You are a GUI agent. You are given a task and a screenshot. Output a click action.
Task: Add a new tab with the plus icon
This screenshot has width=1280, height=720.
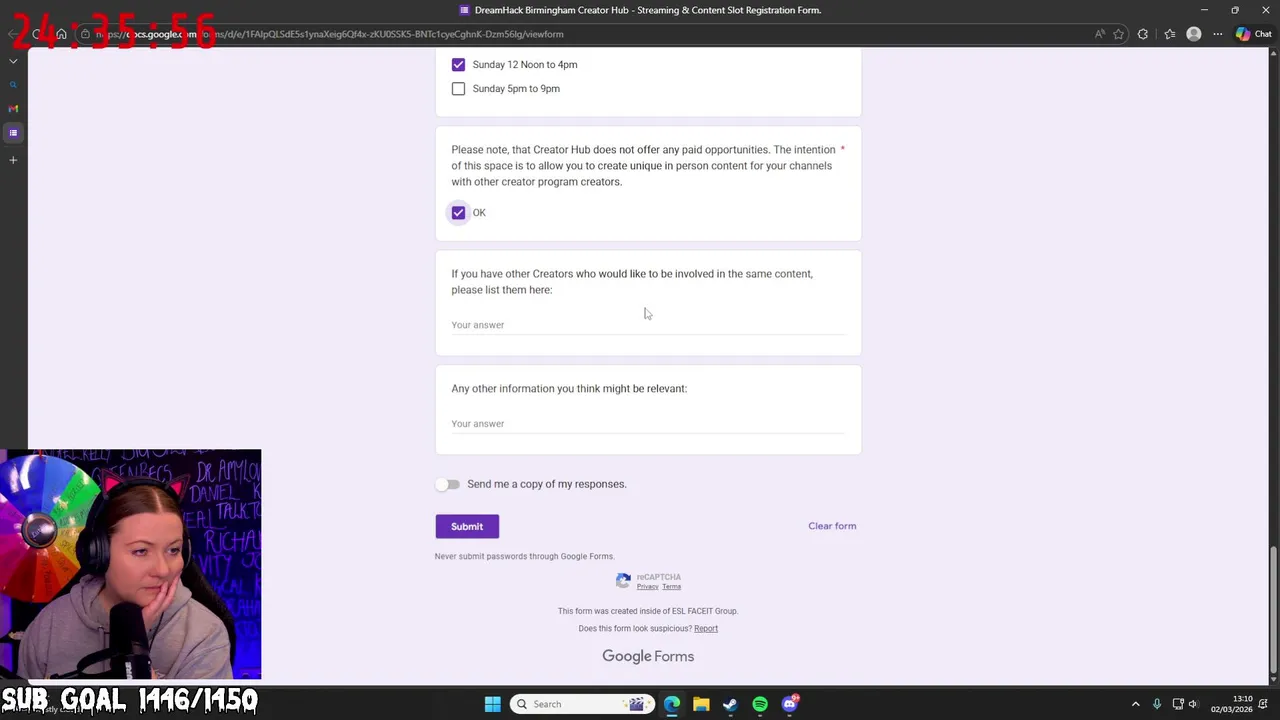pos(13,160)
